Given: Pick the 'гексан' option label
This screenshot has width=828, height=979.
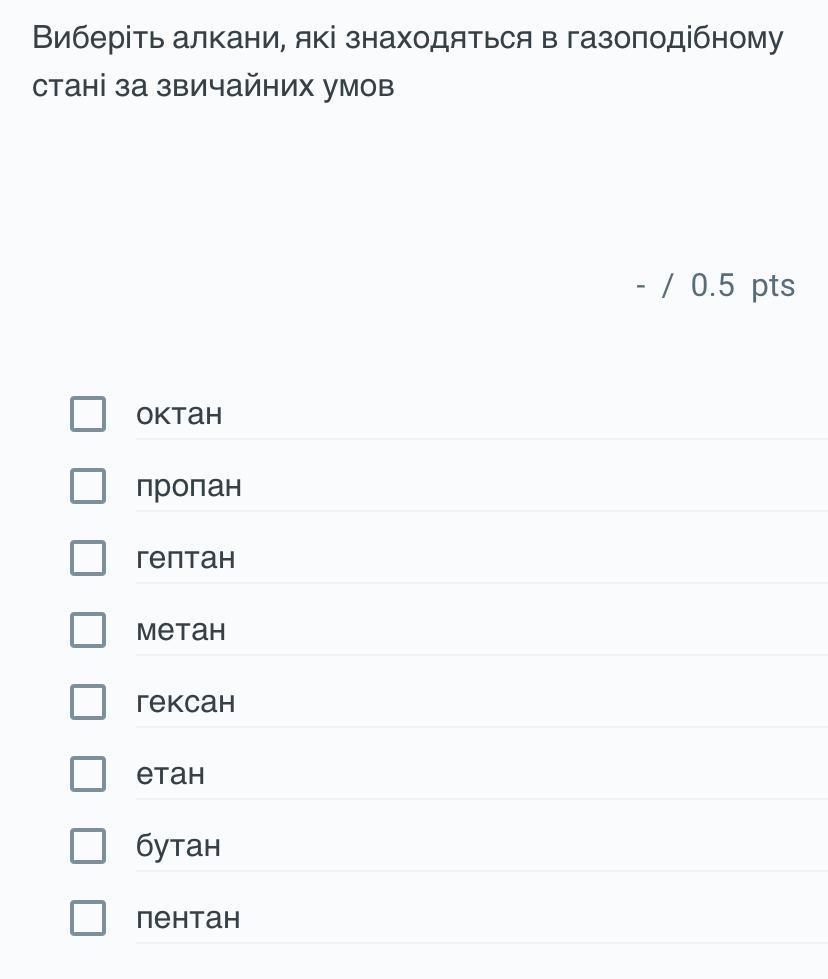Looking at the screenshot, I should coord(186,702).
